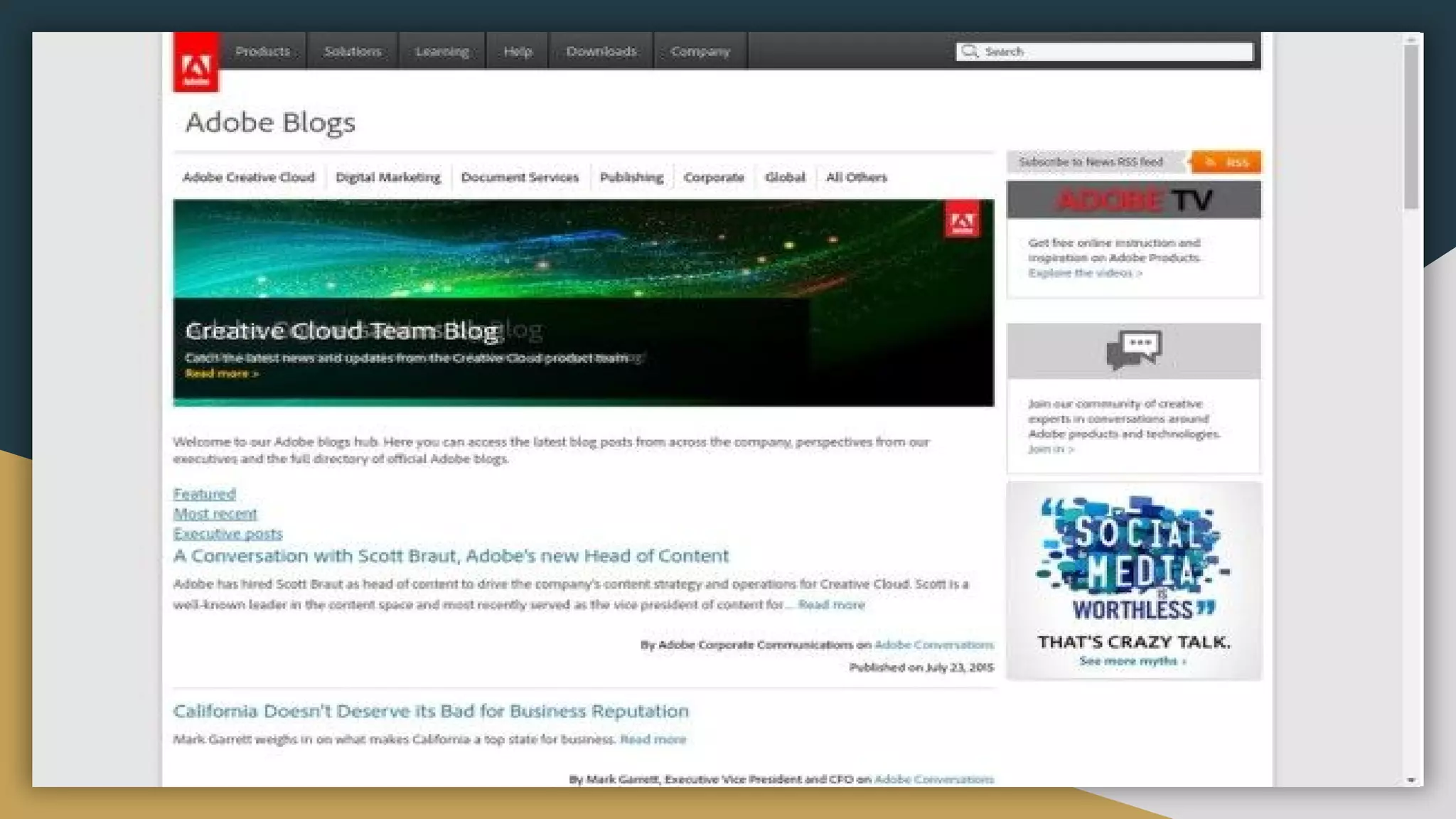The width and height of the screenshot is (1456, 819).
Task: Click the orange RSS feed button
Action: pos(1227,162)
